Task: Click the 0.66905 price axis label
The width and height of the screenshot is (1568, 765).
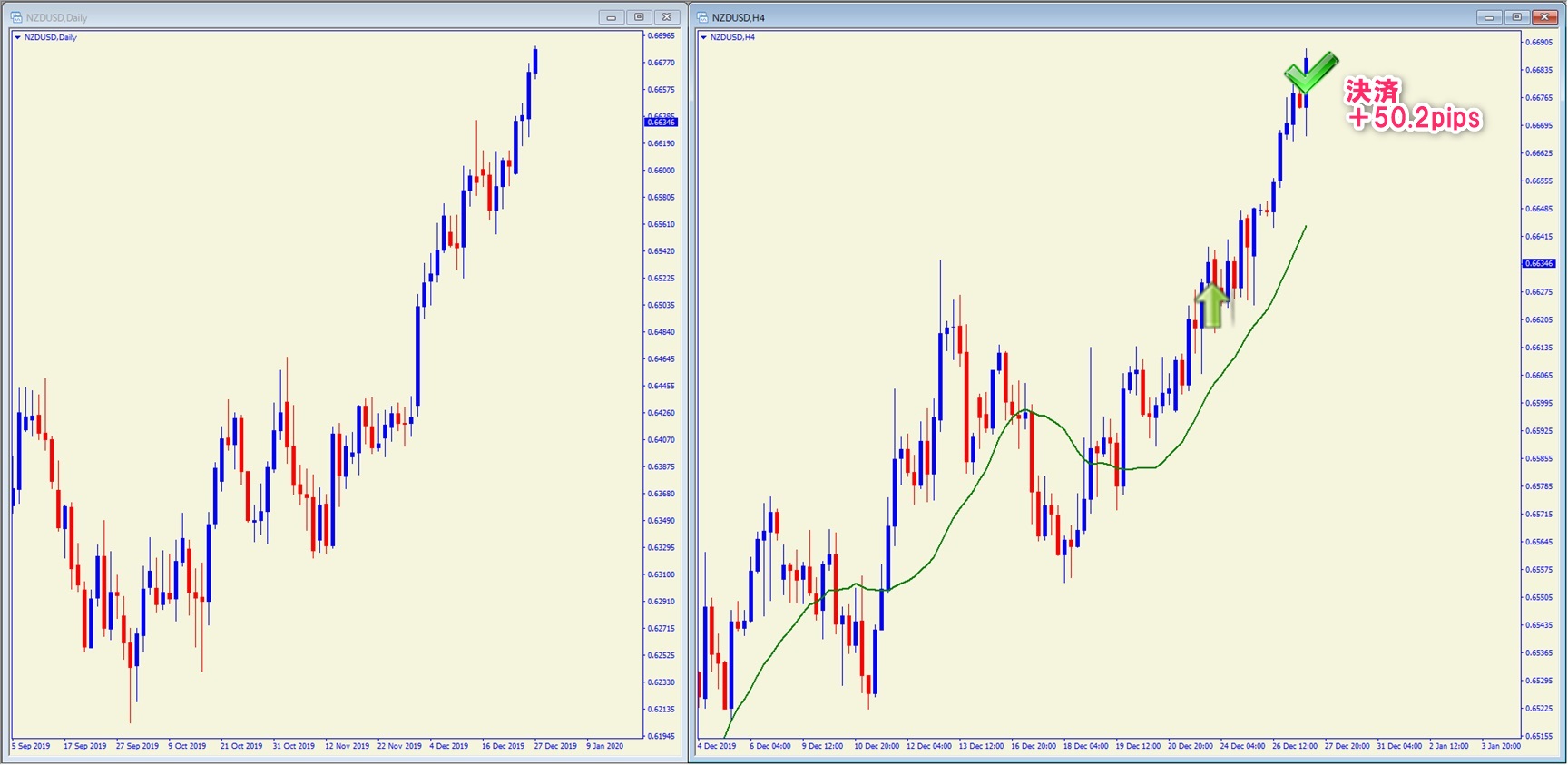Action: pyautogui.click(x=1539, y=42)
